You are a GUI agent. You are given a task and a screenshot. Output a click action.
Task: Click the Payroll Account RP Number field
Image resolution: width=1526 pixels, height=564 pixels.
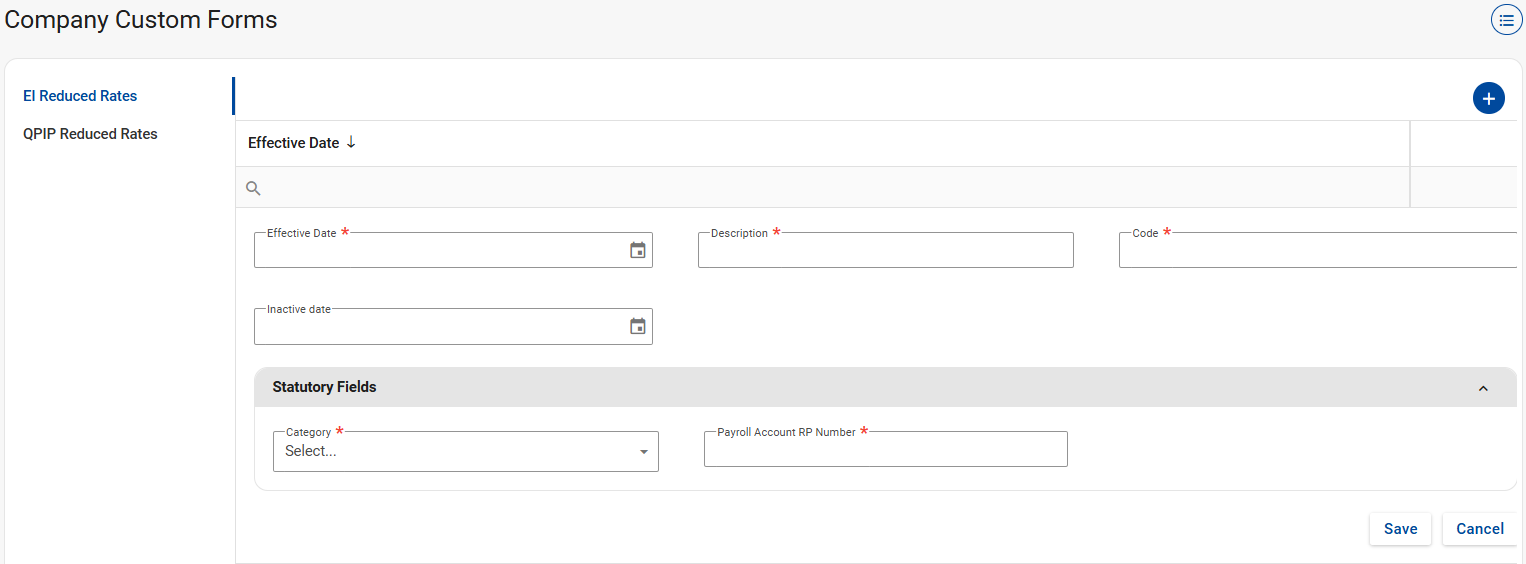885,450
